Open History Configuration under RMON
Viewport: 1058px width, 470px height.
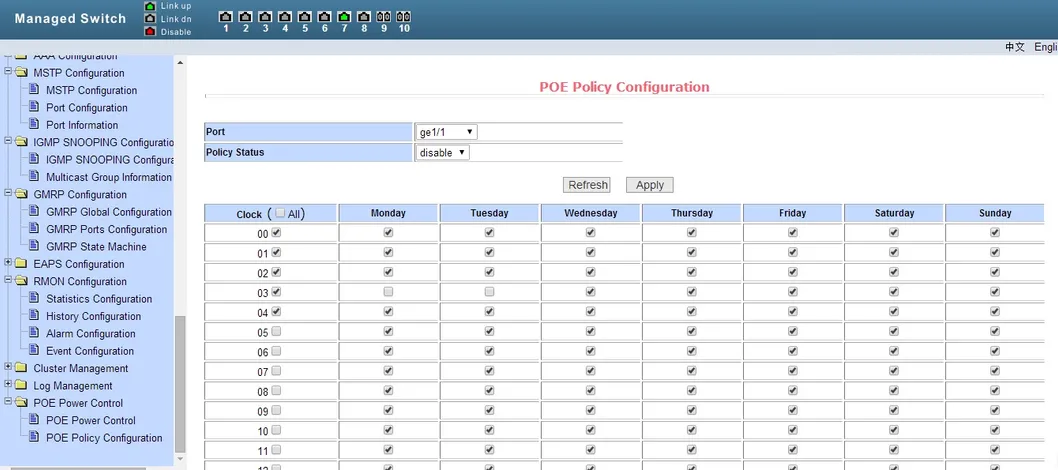coord(93,316)
